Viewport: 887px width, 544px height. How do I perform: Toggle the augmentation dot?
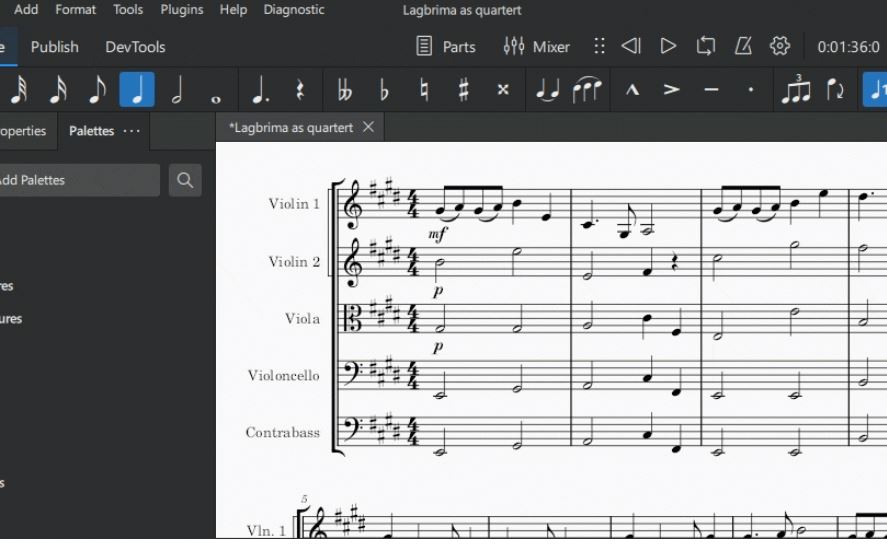pyautogui.click(x=259, y=90)
